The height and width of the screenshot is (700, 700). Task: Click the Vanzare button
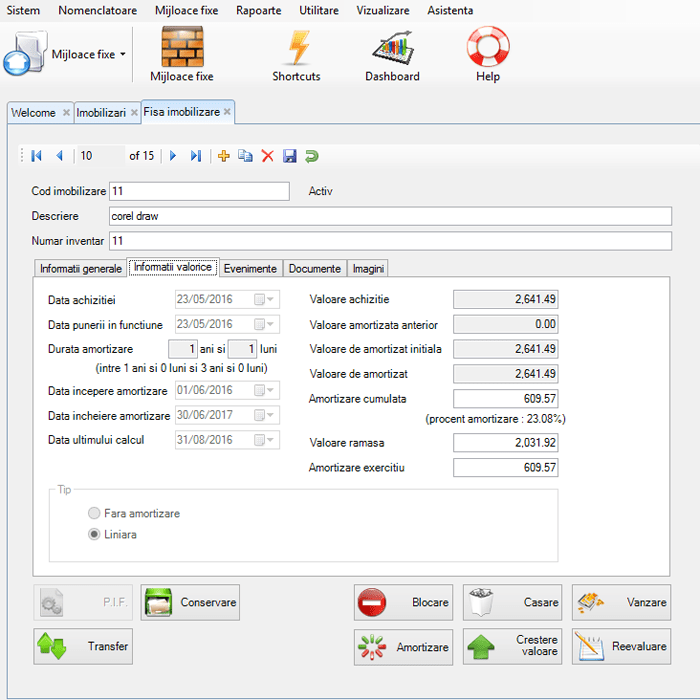[x=621, y=602]
